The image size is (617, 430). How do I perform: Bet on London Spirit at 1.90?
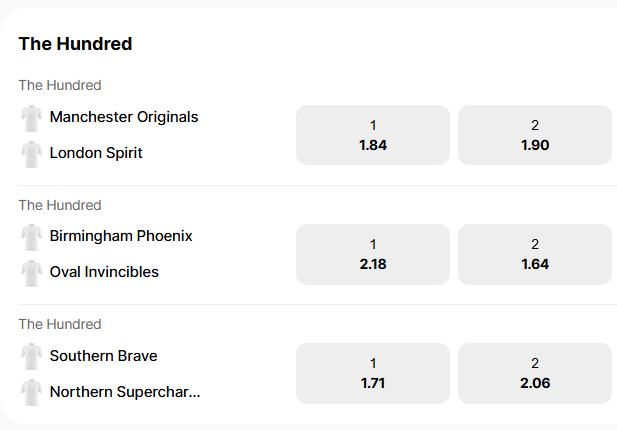(535, 135)
